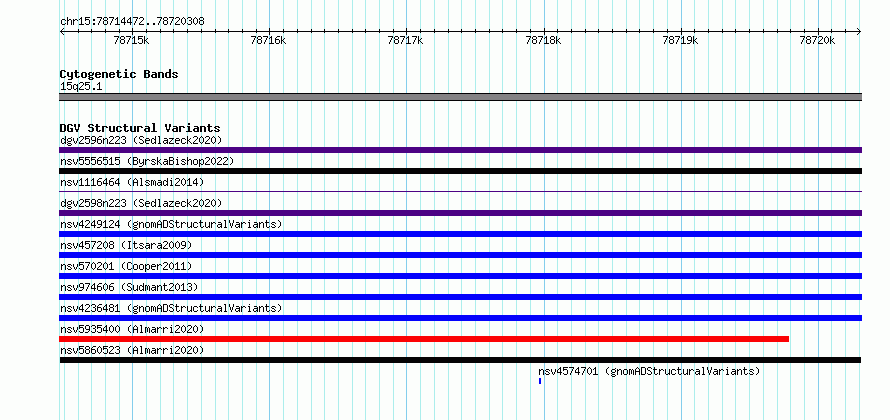Click the red bar for nsv5935400
Image resolution: width=890 pixels, height=420 pixels.
coord(424,339)
